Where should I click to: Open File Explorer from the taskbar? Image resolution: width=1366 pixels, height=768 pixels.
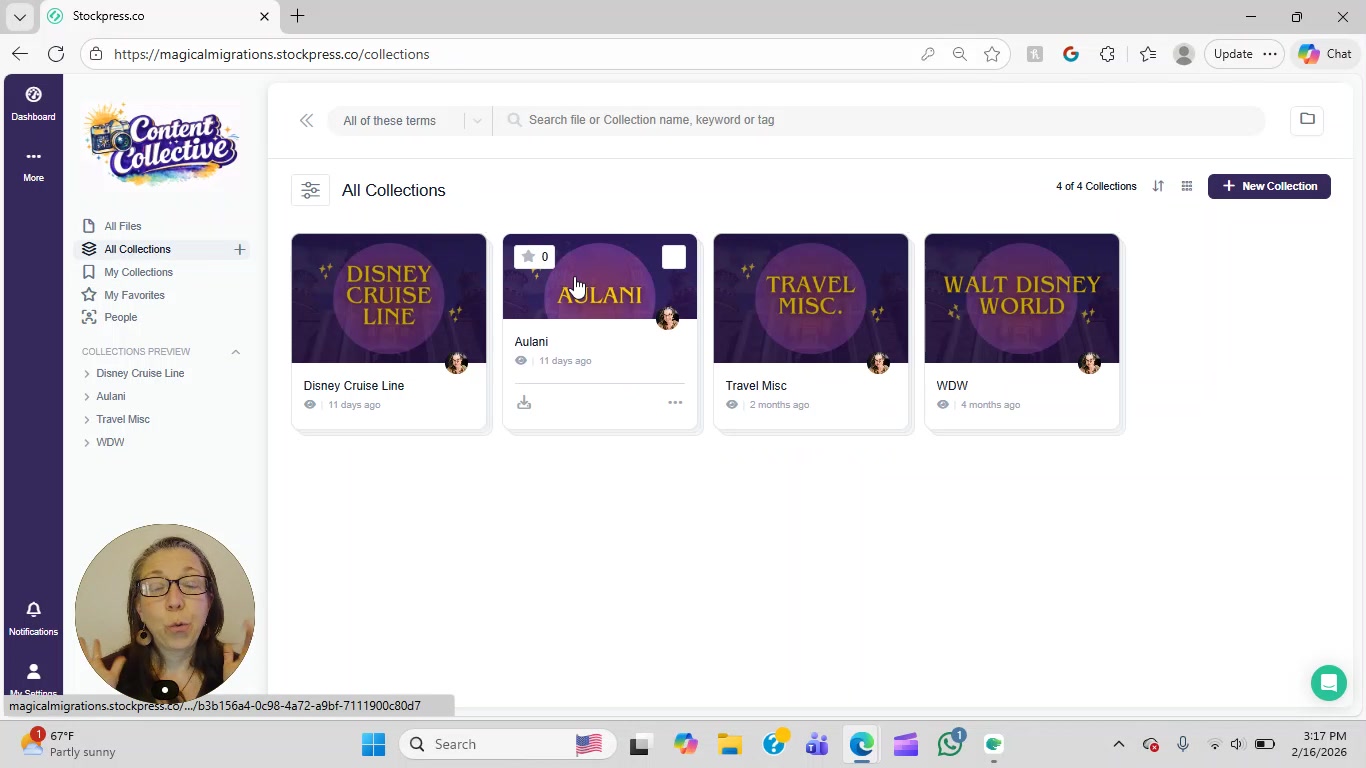coord(729,744)
